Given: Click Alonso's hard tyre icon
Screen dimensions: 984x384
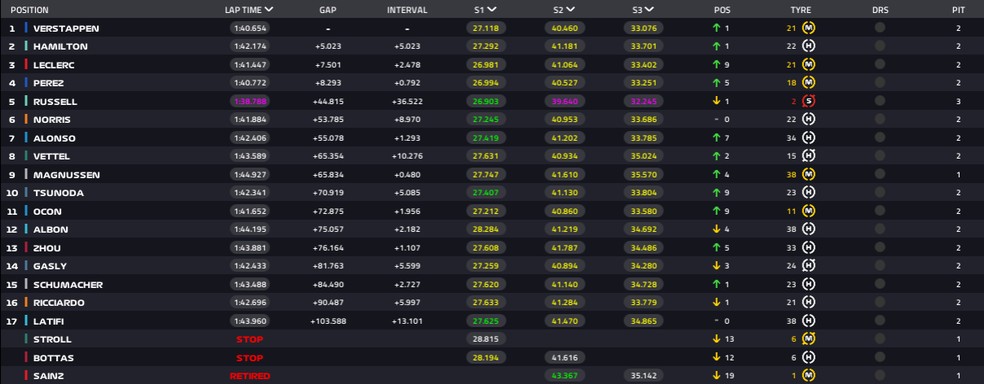Looking at the screenshot, I should tap(809, 138).
